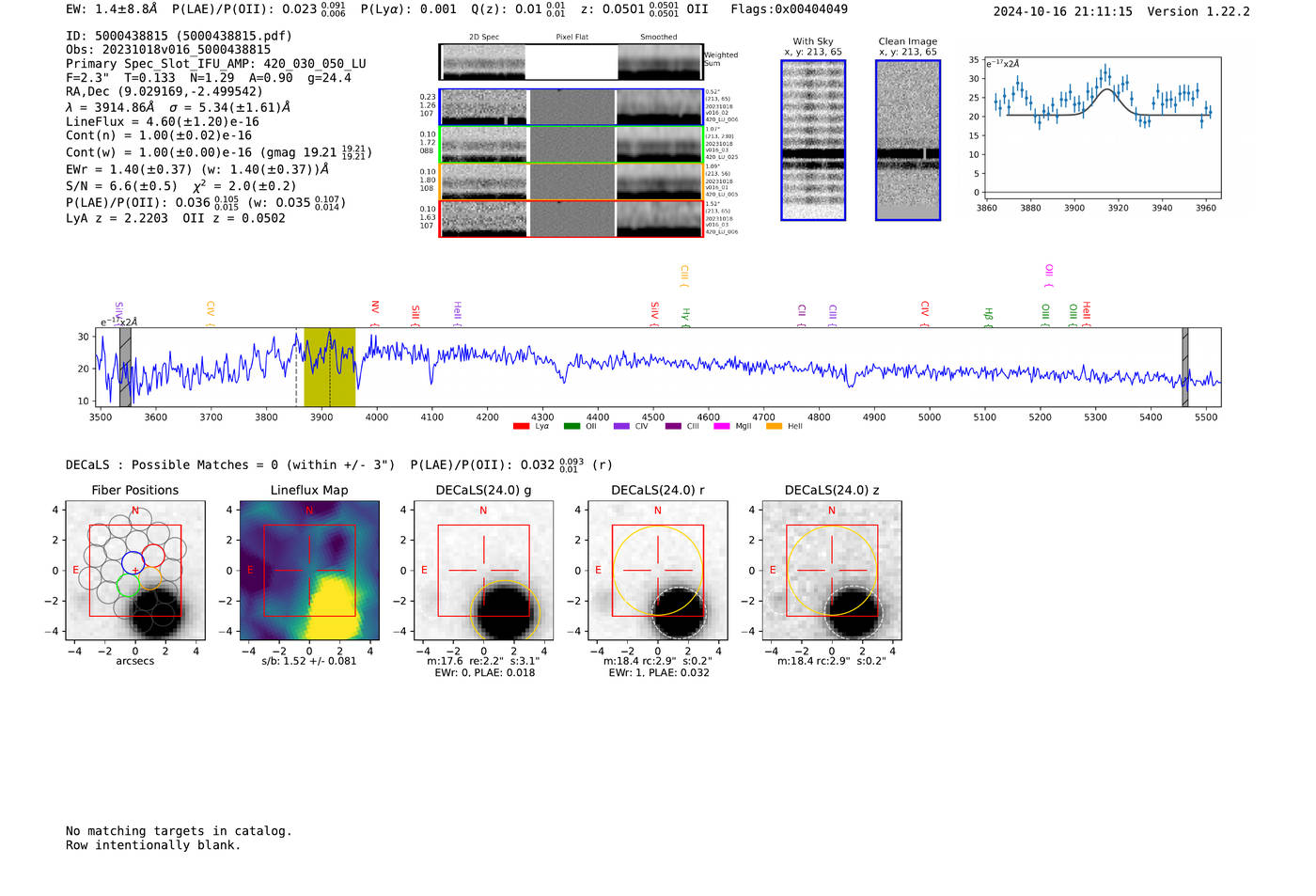Click the green Hγ line label

click(686, 317)
